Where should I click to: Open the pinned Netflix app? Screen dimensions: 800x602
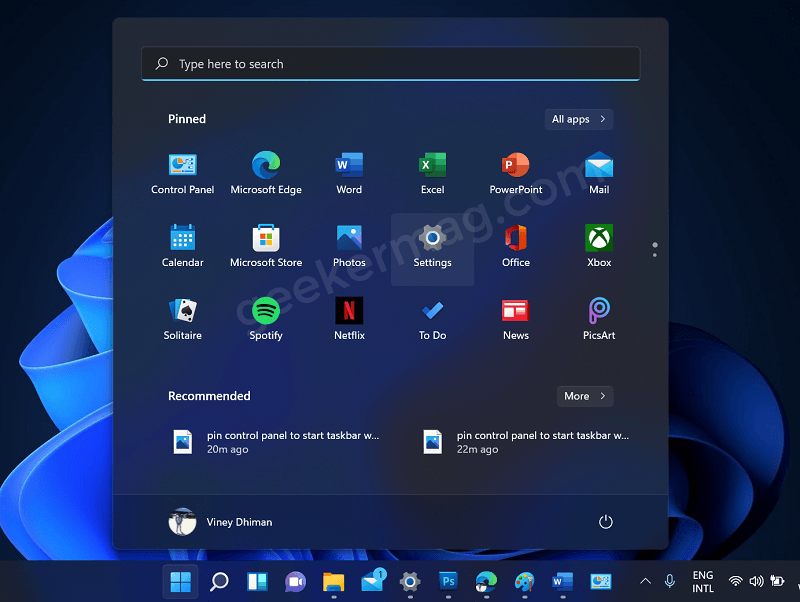click(349, 320)
